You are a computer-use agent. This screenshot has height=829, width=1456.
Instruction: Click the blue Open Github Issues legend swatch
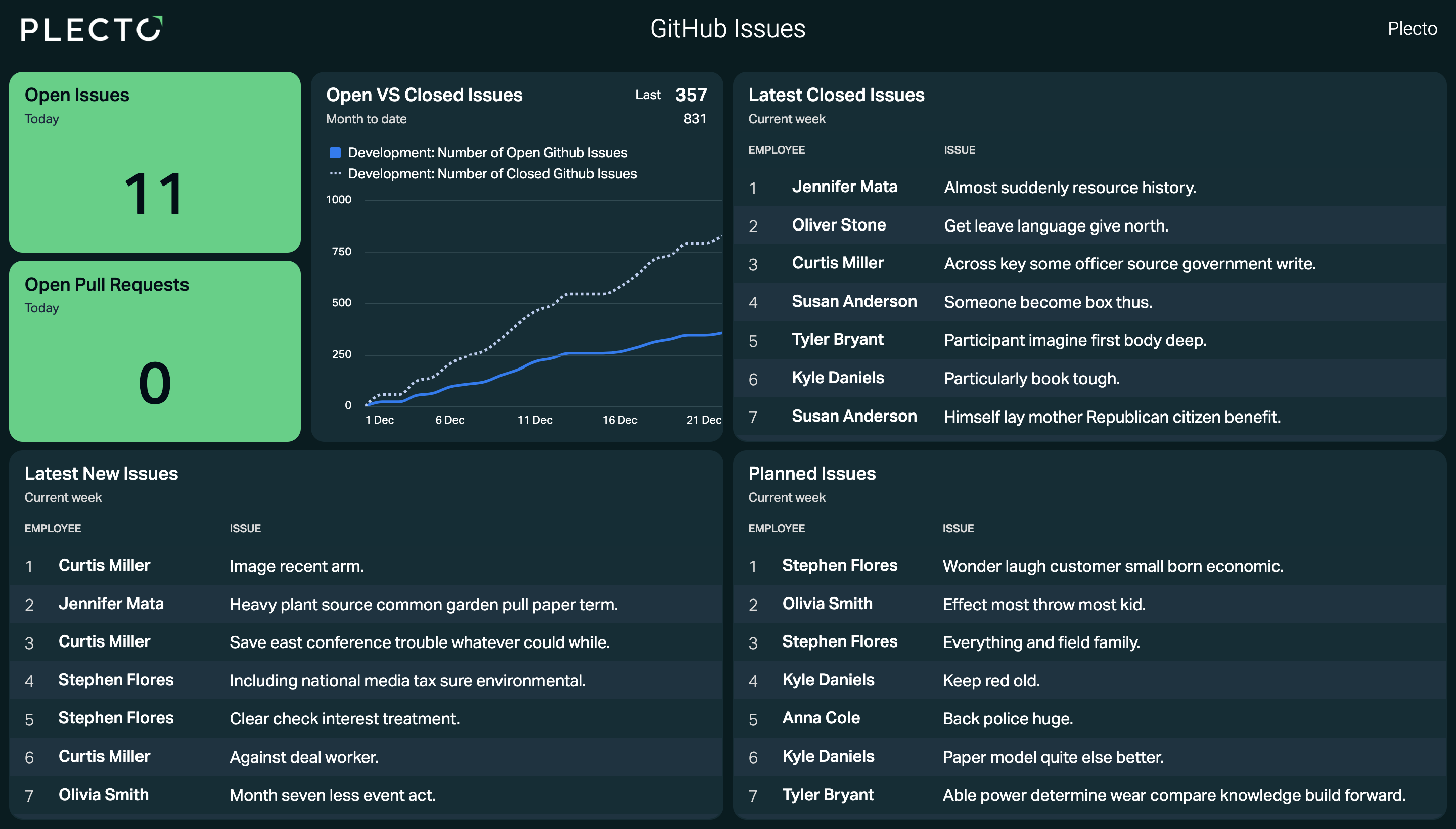[x=335, y=153]
